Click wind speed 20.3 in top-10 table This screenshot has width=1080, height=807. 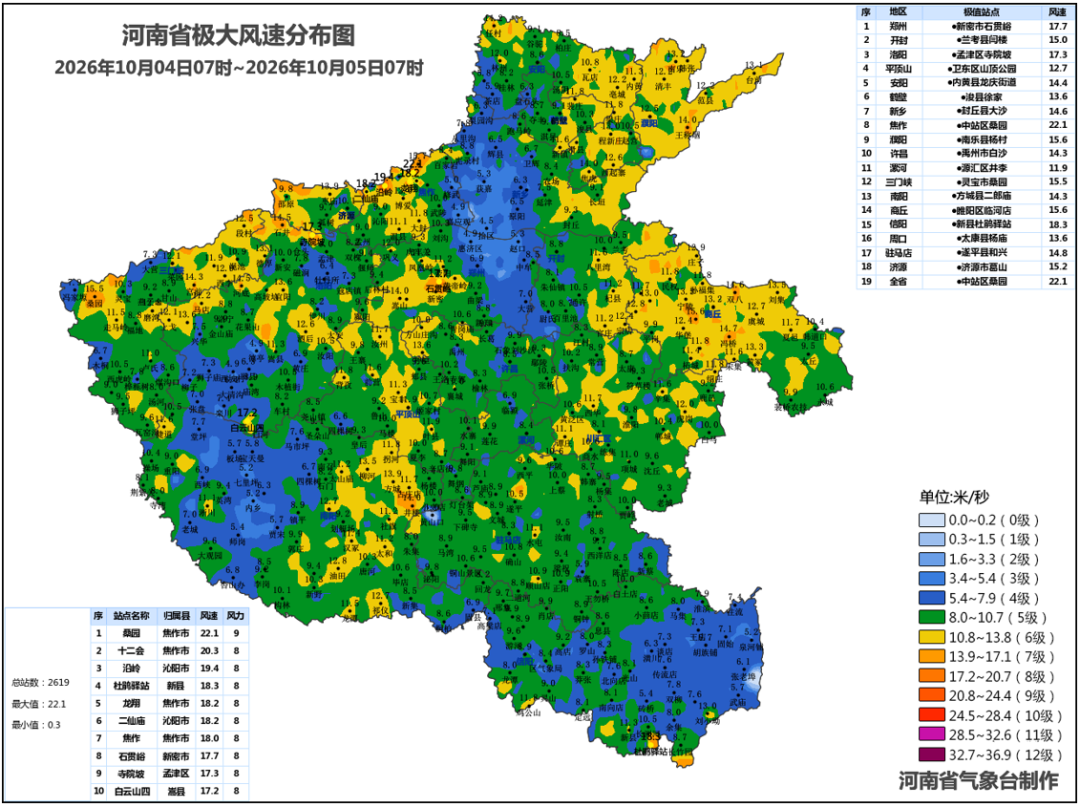pos(209,651)
